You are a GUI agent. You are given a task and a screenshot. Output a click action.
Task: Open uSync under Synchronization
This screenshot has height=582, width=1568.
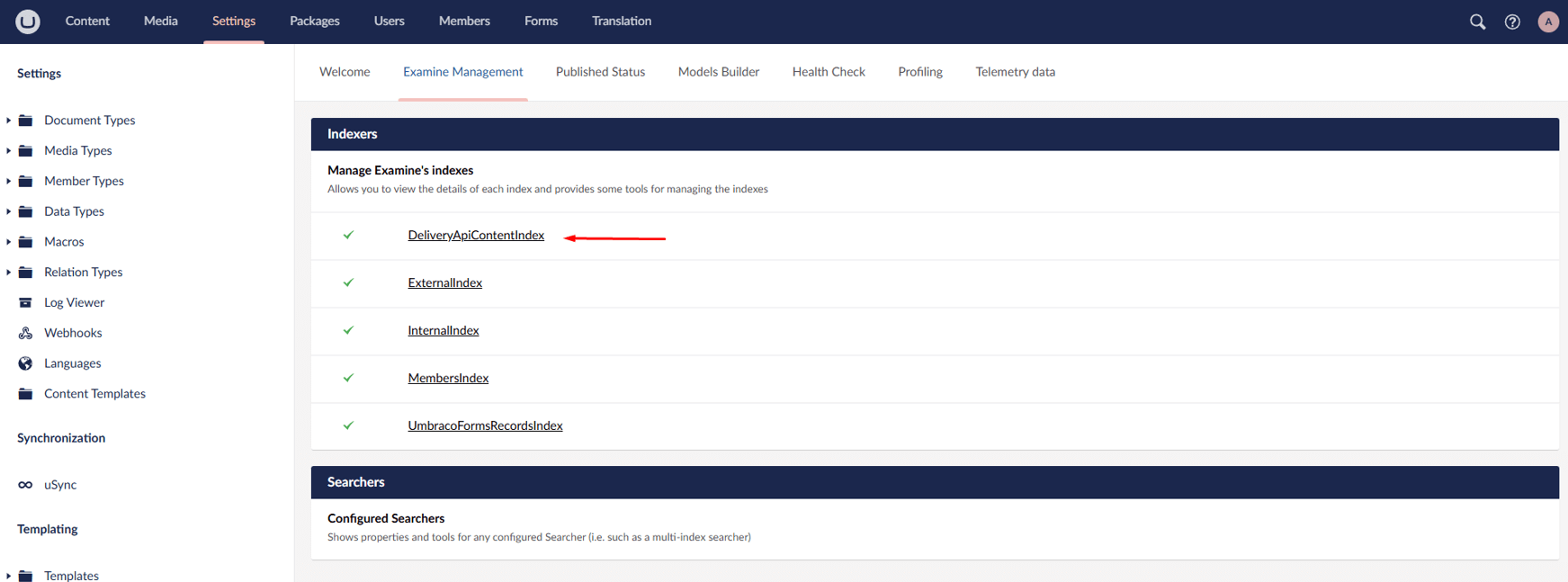pyautogui.click(x=60, y=485)
